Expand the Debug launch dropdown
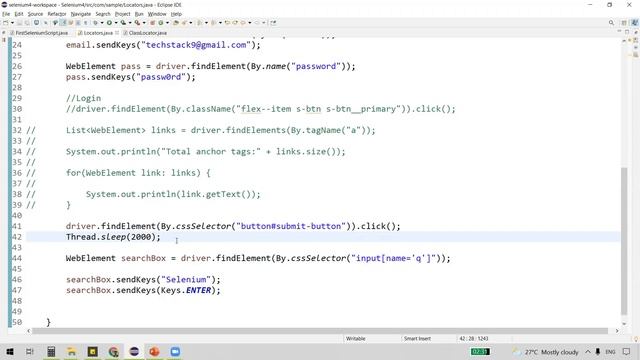Screen dimensions: 640x360 pyautogui.click(x=102, y=23)
